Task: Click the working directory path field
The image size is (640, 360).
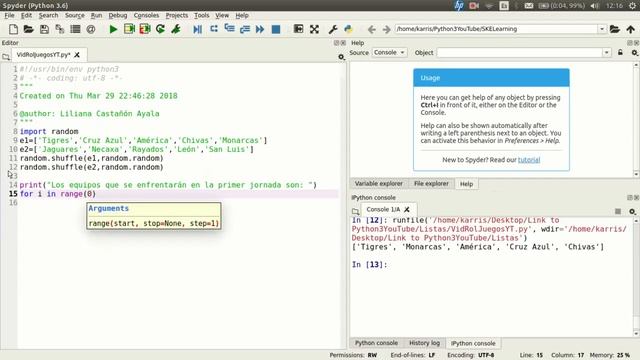Action: pyautogui.click(x=496, y=29)
